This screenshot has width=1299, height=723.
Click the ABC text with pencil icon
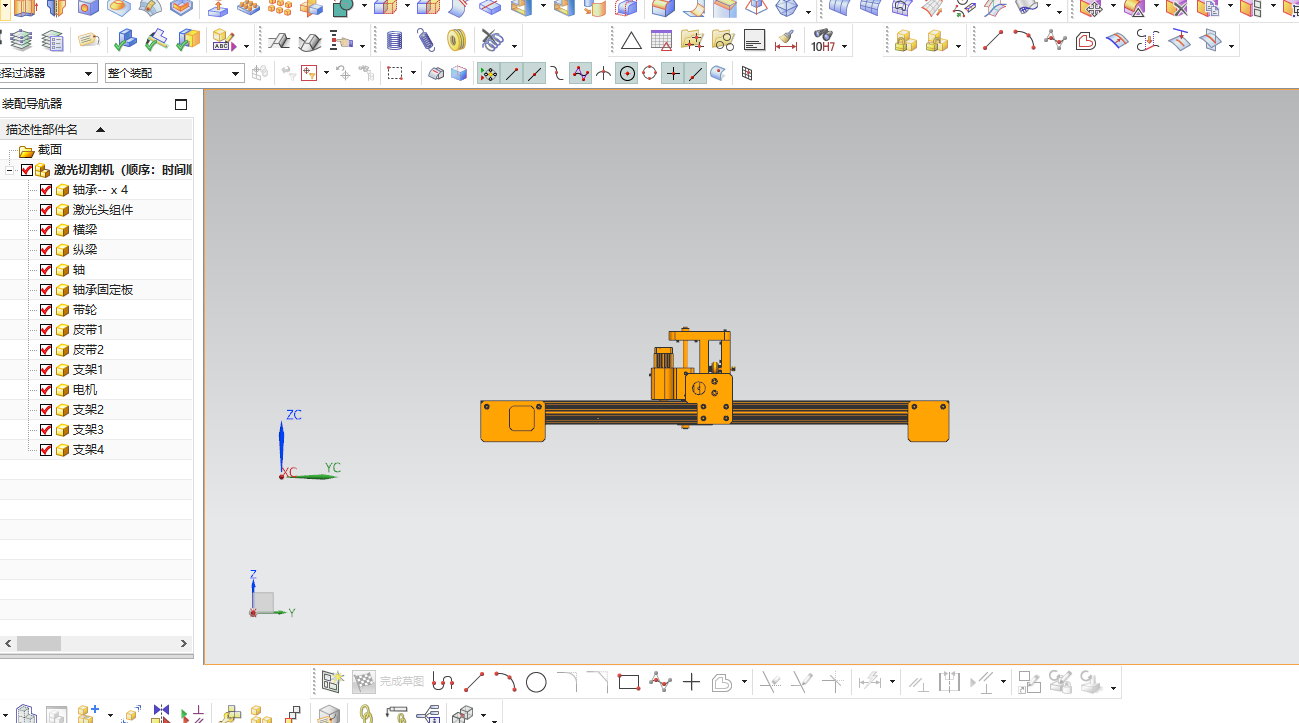tap(222, 41)
